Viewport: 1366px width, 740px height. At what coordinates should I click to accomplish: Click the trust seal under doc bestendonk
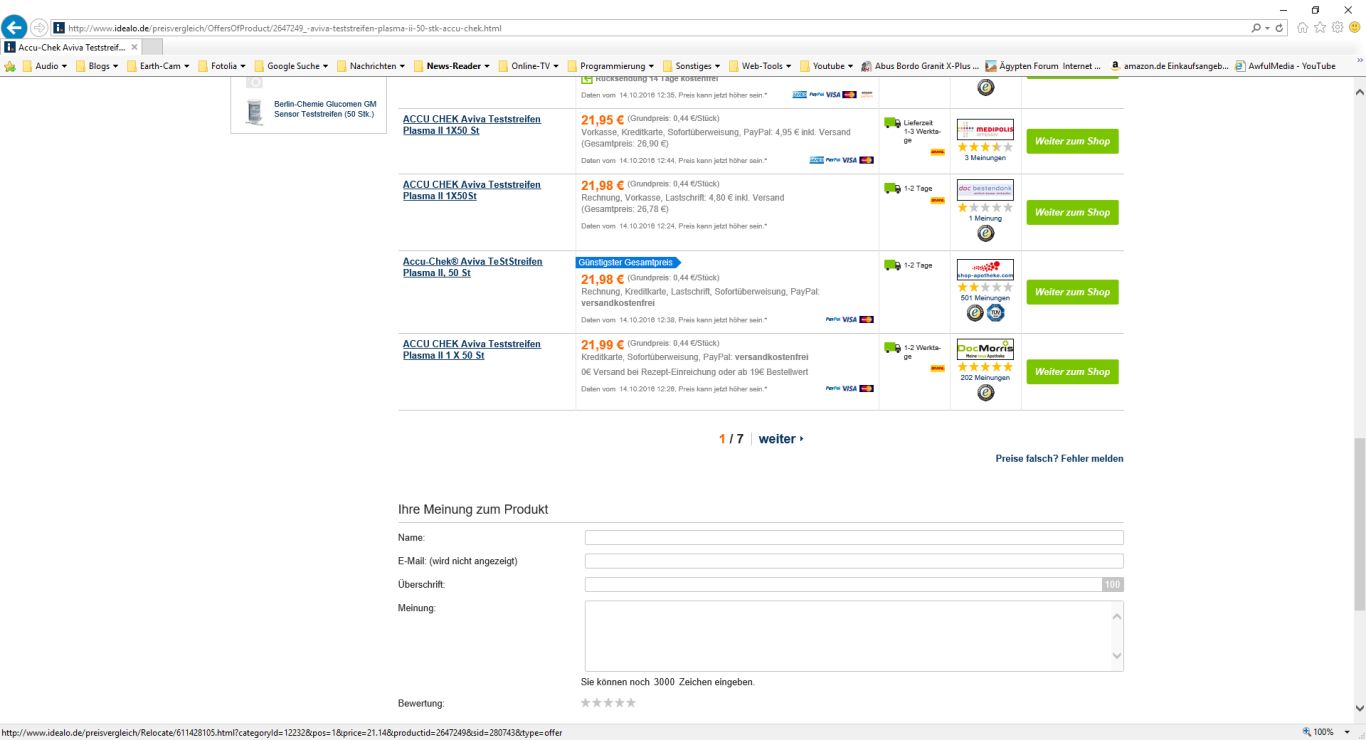click(986, 233)
